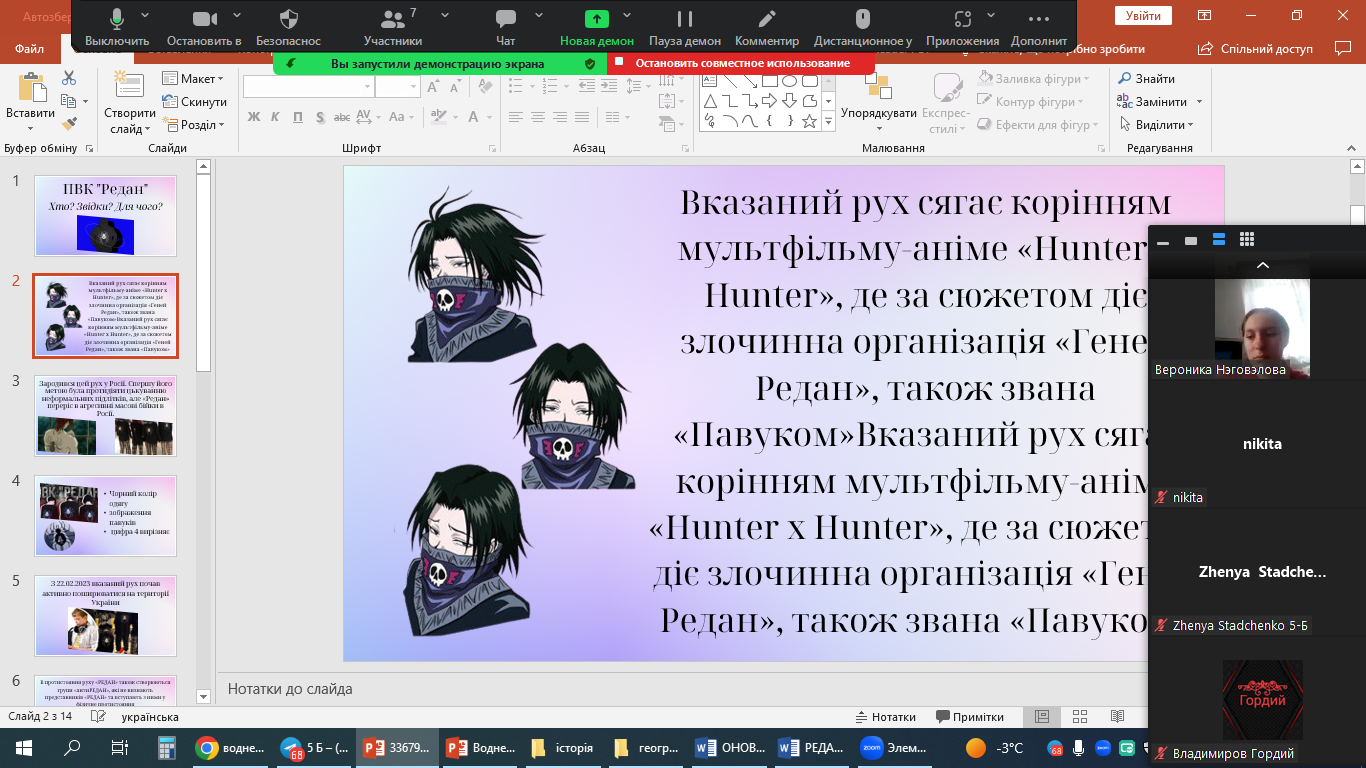Select slide 4 thumbnail
The image size is (1366, 768).
tap(105, 515)
